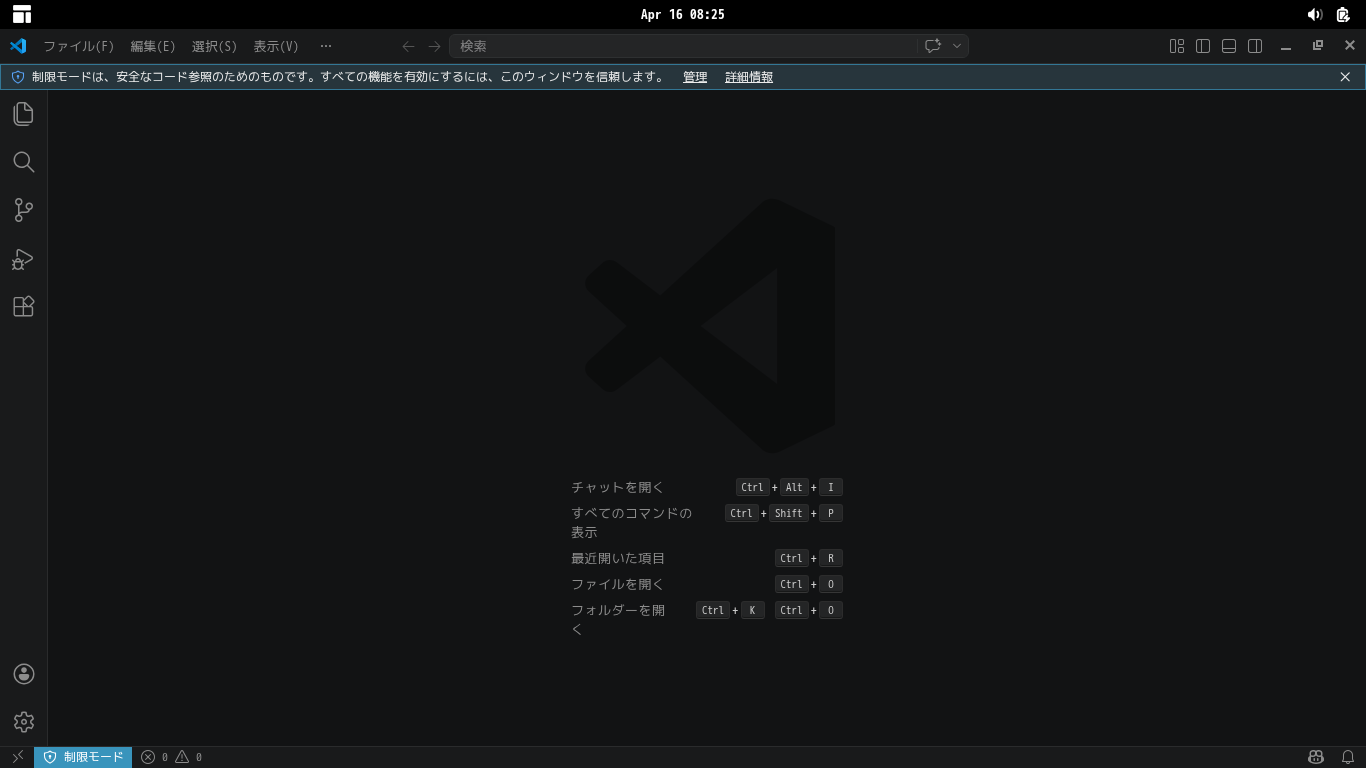The width and height of the screenshot is (1366, 768).
Task: Open the Run and Debug view
Action: (x=23, y=259)
